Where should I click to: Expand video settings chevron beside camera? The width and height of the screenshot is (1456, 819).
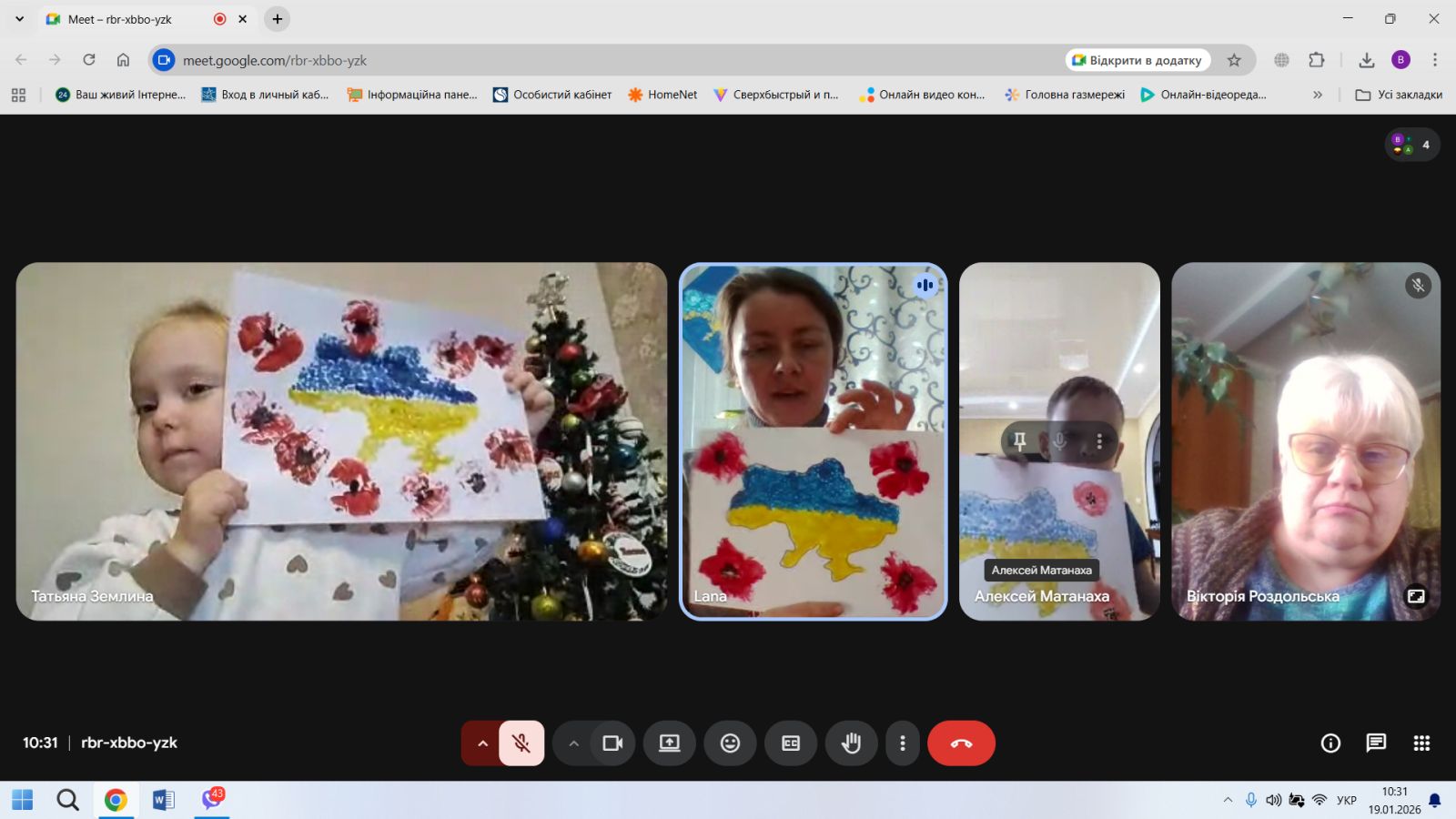click(x=573, y=743)
